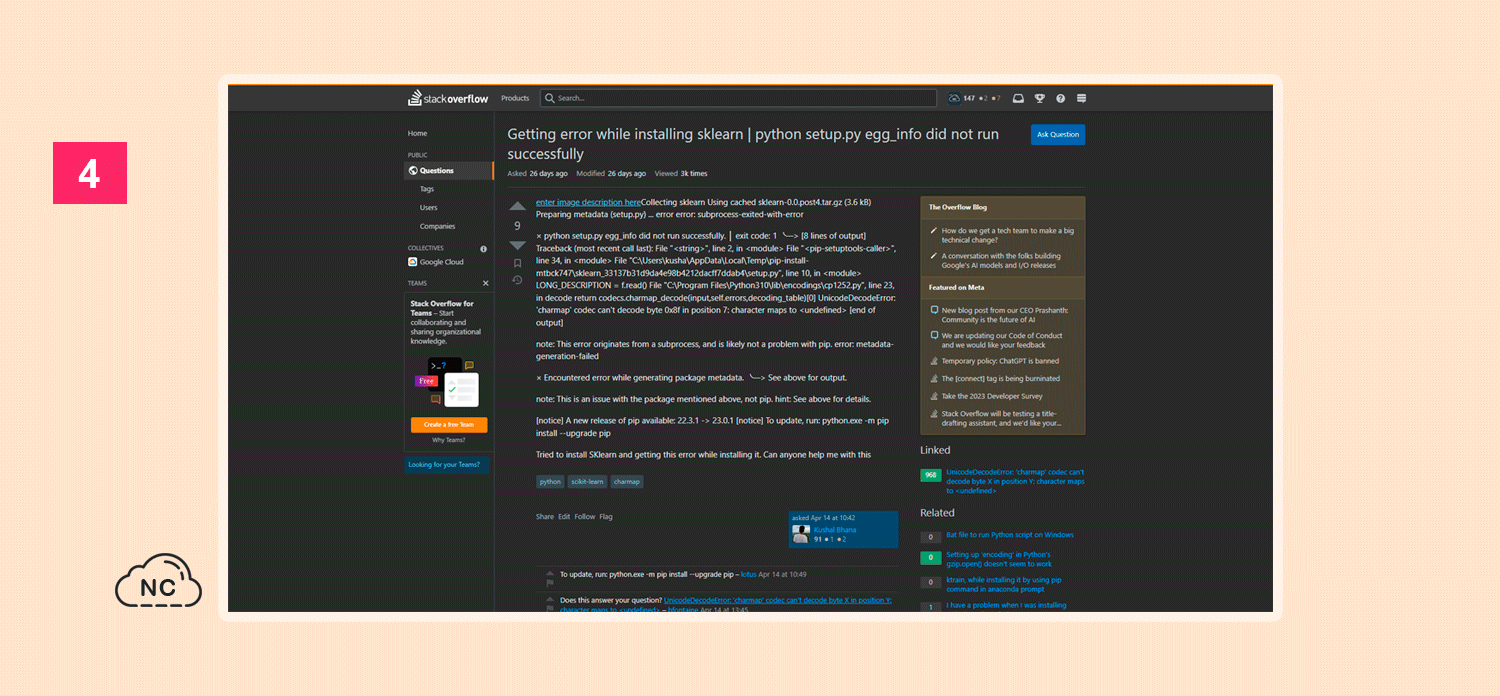
Task: Select Questions in the sidebar
Action: click(x=449, y=171)
